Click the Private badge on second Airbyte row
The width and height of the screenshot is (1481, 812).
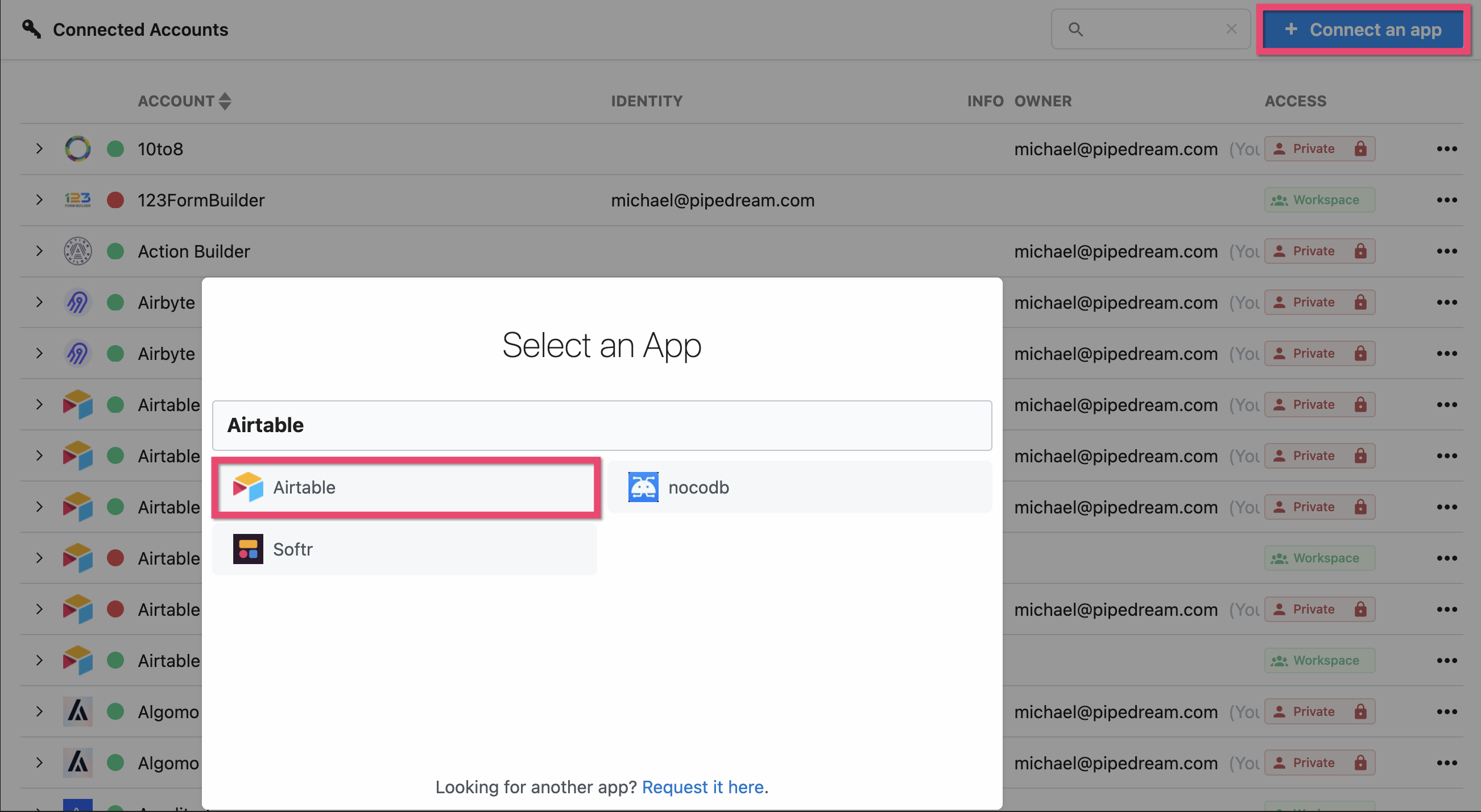(1319, 354)
